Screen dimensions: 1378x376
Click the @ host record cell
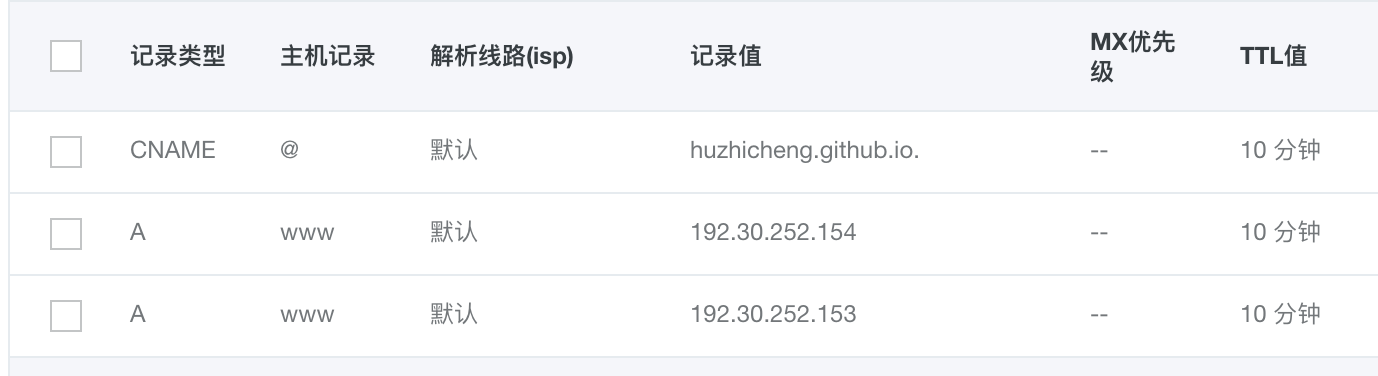click(289, 151)
